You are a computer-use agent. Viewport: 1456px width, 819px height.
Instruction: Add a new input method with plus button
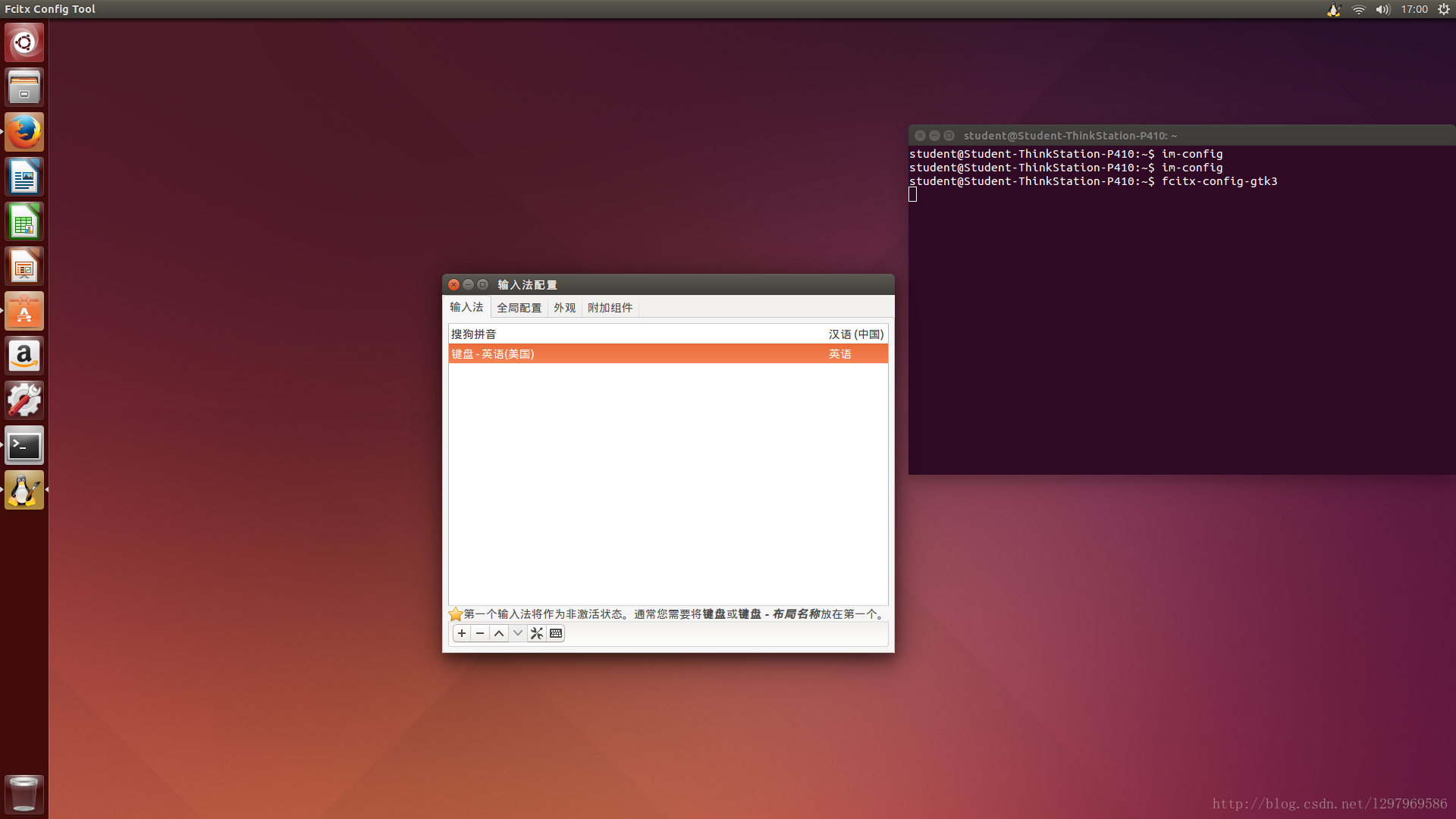click(x=462, y=633)
